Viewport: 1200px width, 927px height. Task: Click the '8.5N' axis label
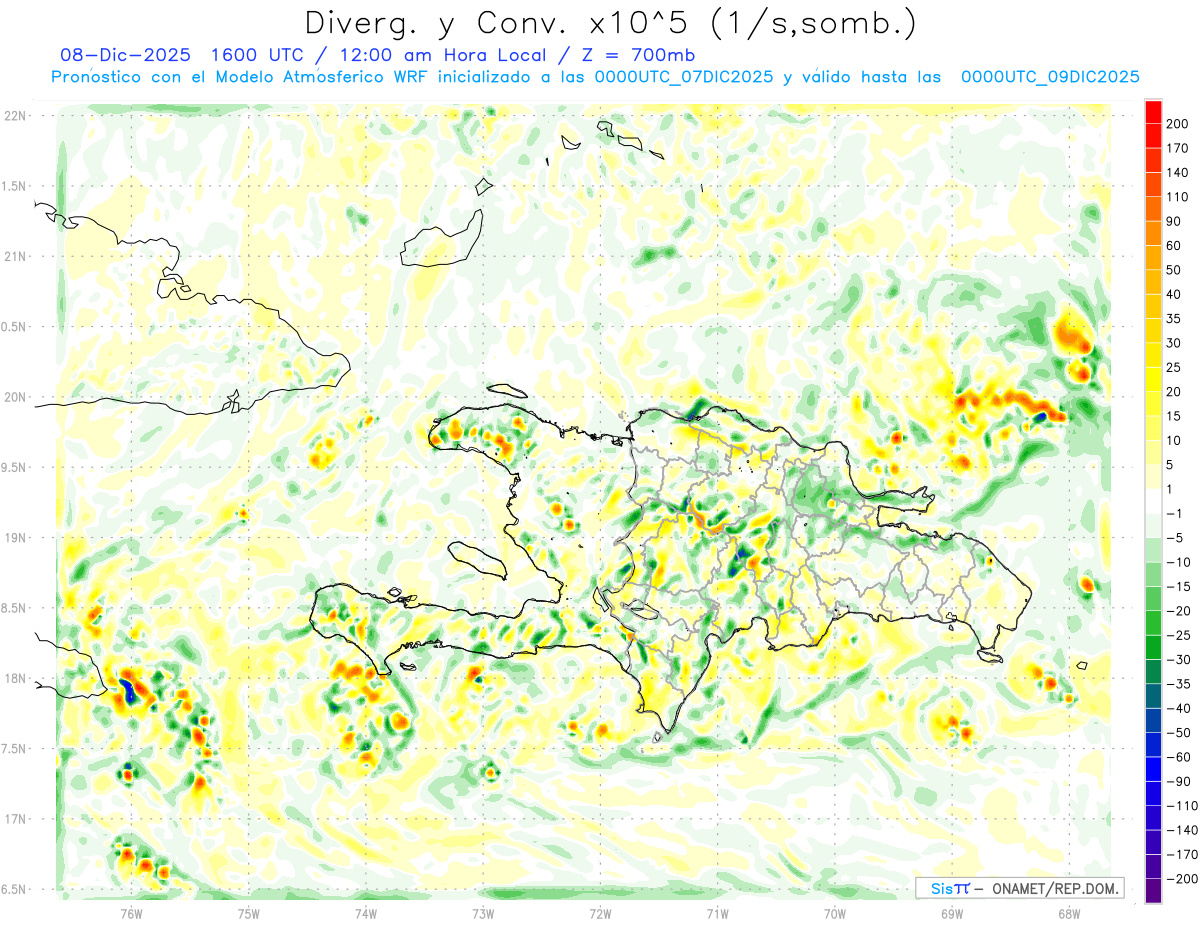pyautogui.click(x=13, y=608)
